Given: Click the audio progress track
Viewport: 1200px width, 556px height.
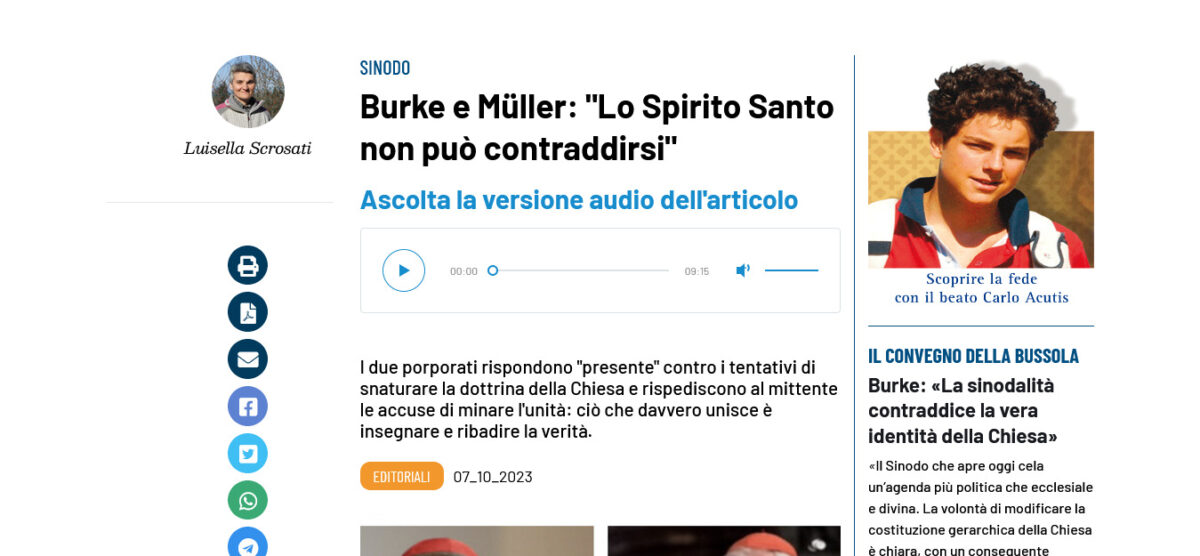Looking at the screenshot, I should 580,270.
